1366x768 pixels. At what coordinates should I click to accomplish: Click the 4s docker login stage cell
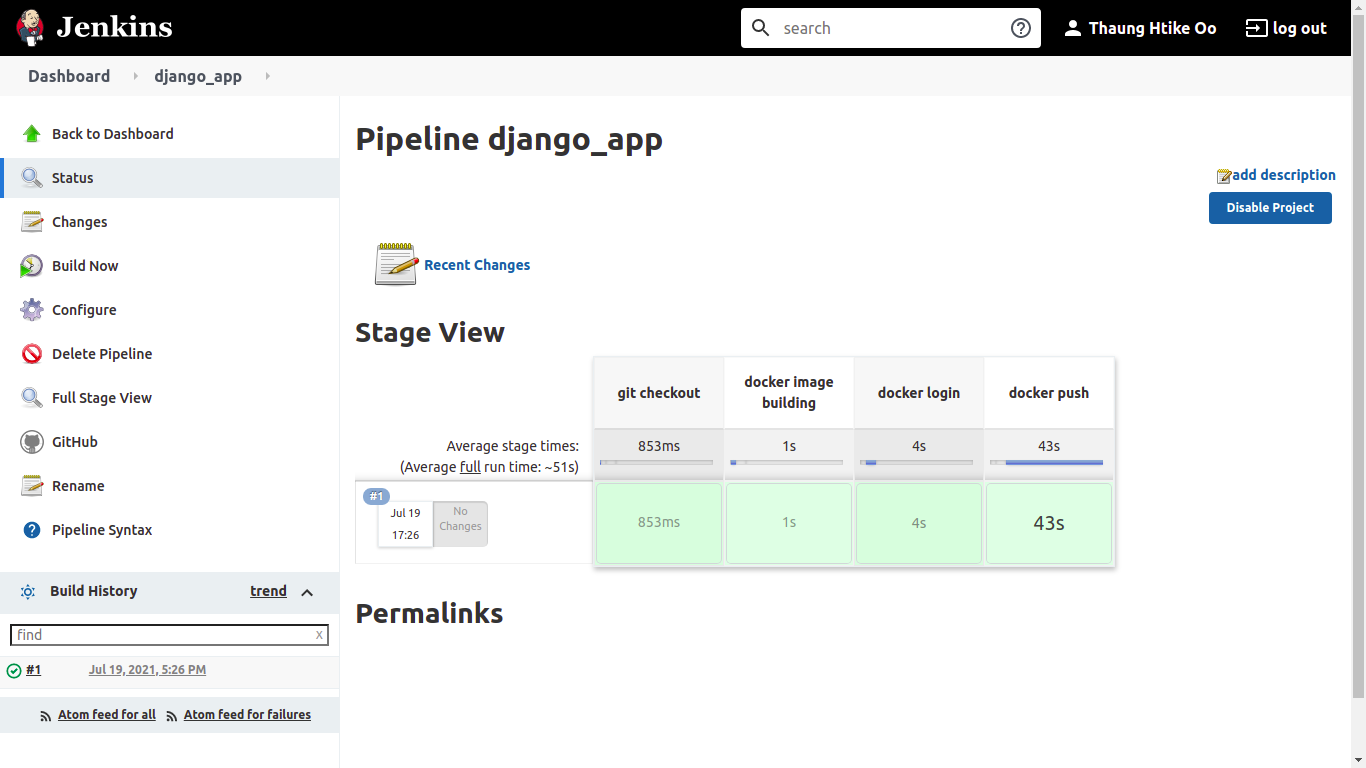[x=919, y=523]
